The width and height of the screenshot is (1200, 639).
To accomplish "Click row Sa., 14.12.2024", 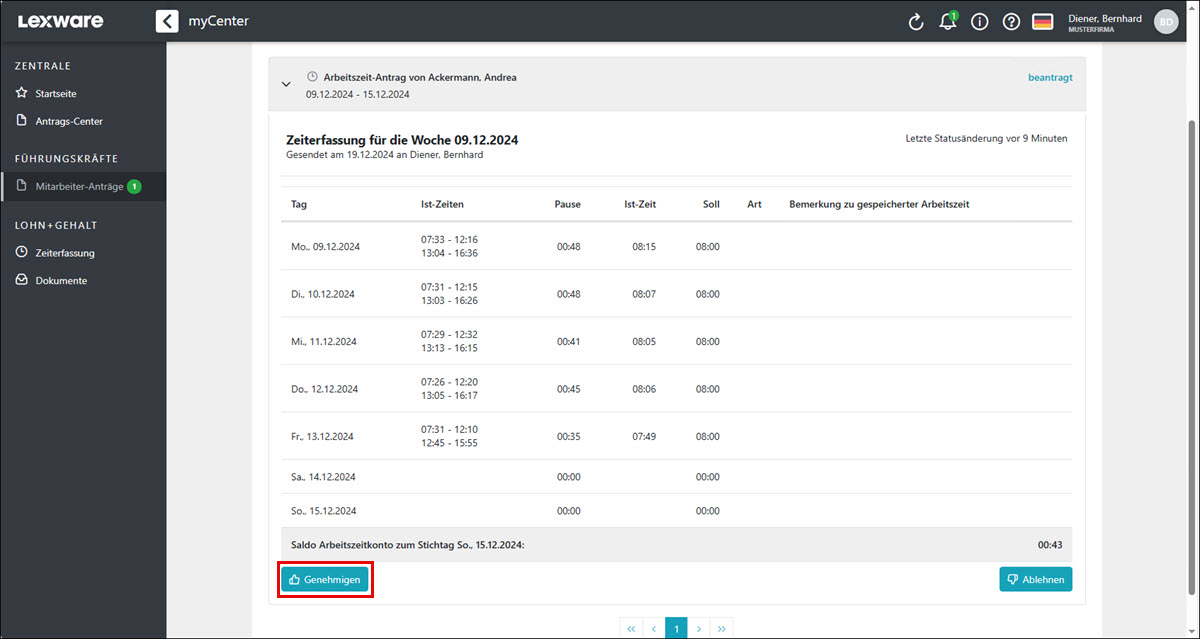I will click(675, 477).
